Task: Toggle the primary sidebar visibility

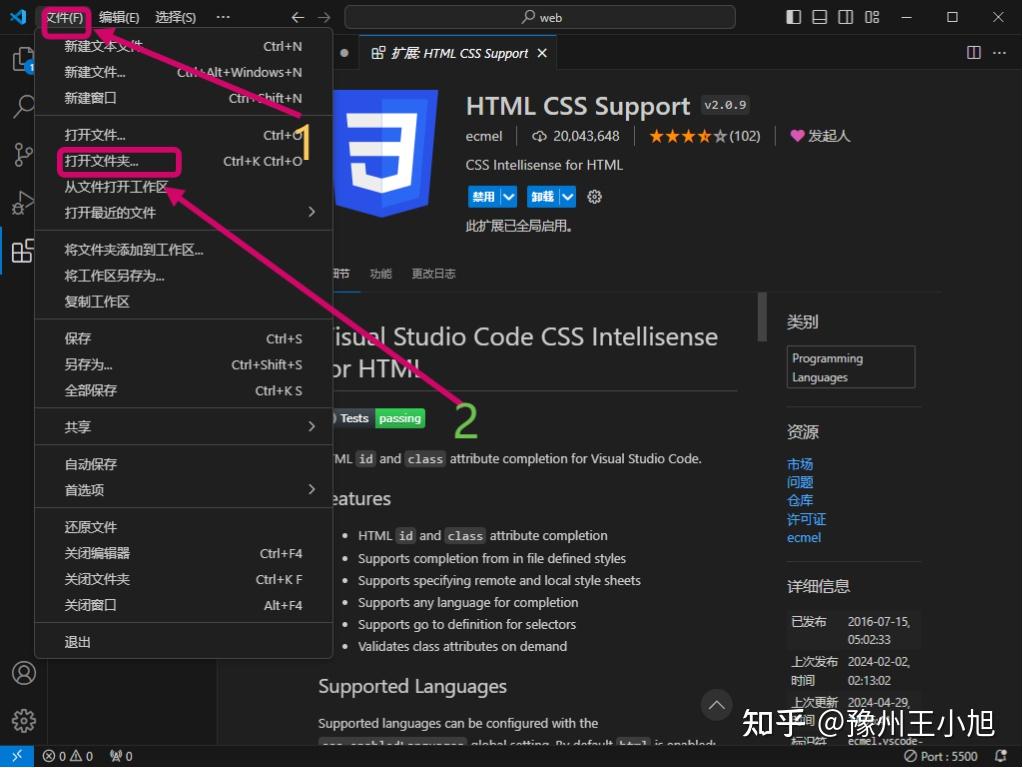Action: click(x=793, y=17)
